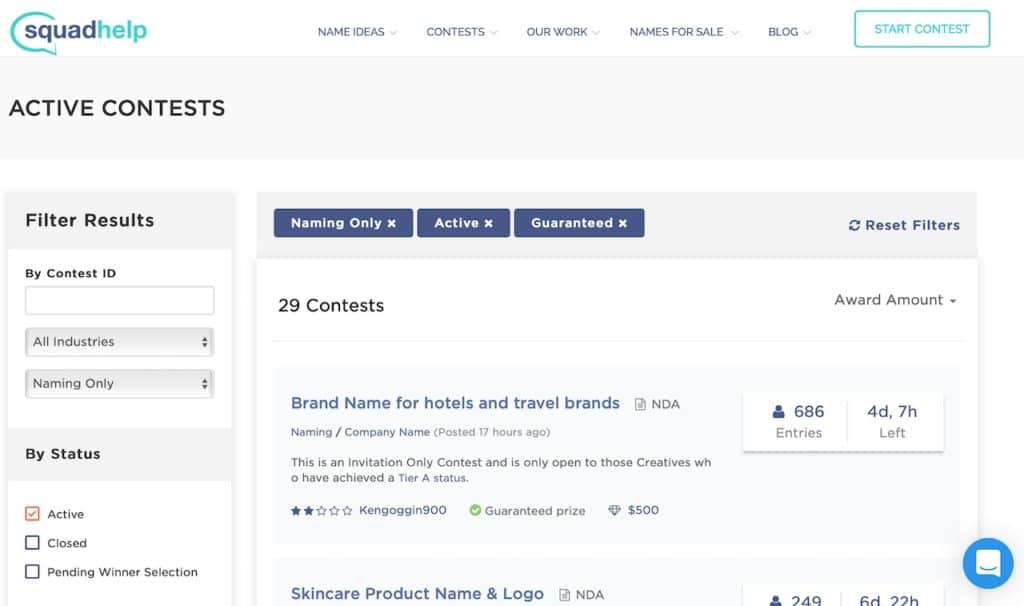Click the entries person icon beside 686

[x=778, y=411]
